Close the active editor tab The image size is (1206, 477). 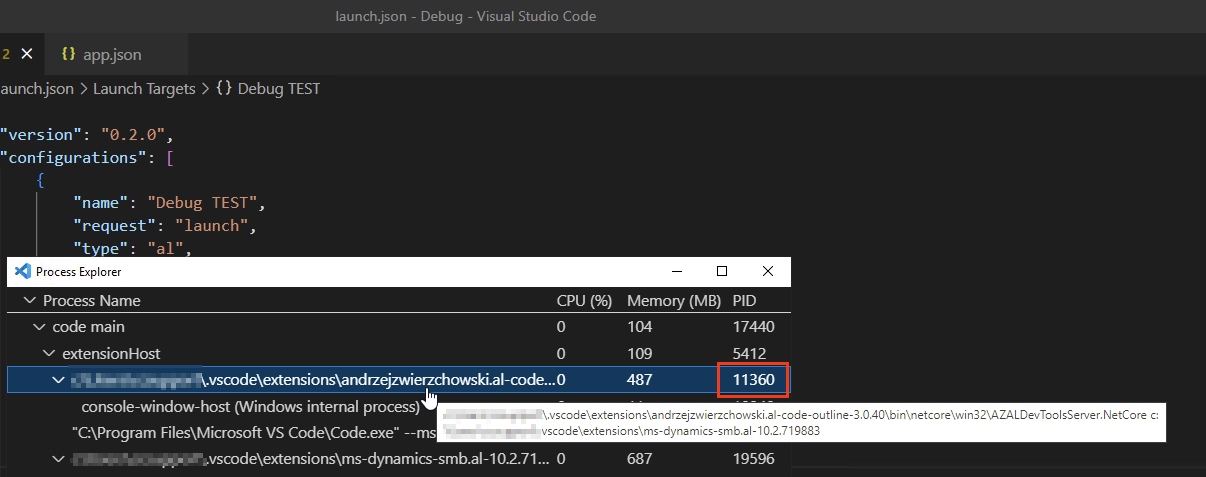pos(26,54)
